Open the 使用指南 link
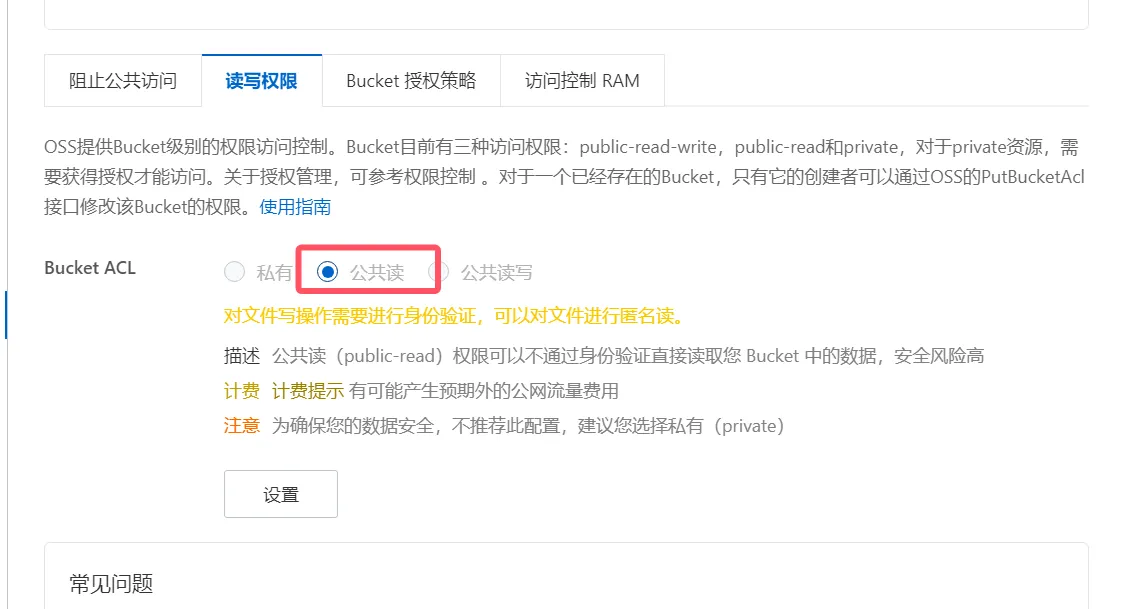1125x609 pixels. (295, 207)
